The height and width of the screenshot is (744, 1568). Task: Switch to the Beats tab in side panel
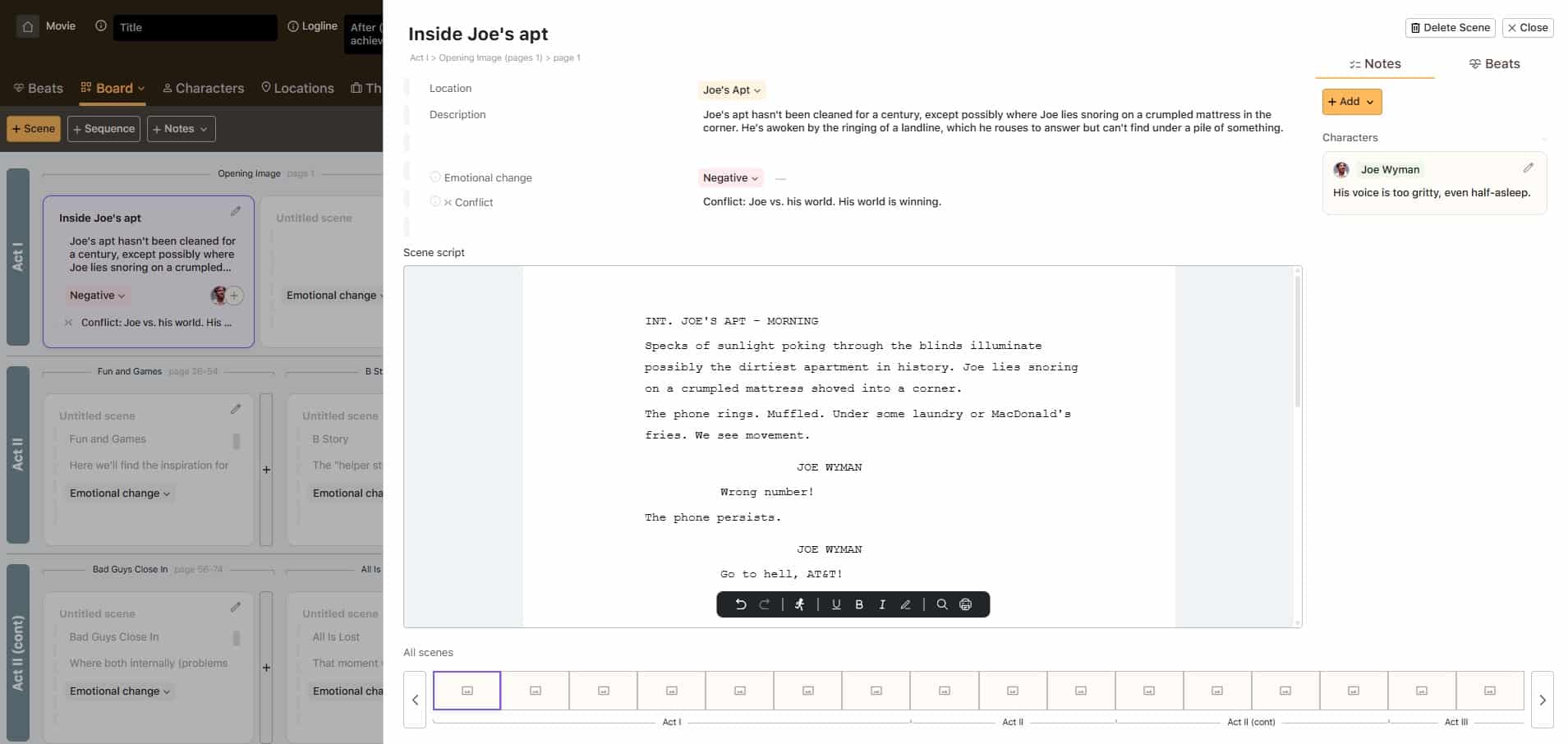coord(1494,64)
